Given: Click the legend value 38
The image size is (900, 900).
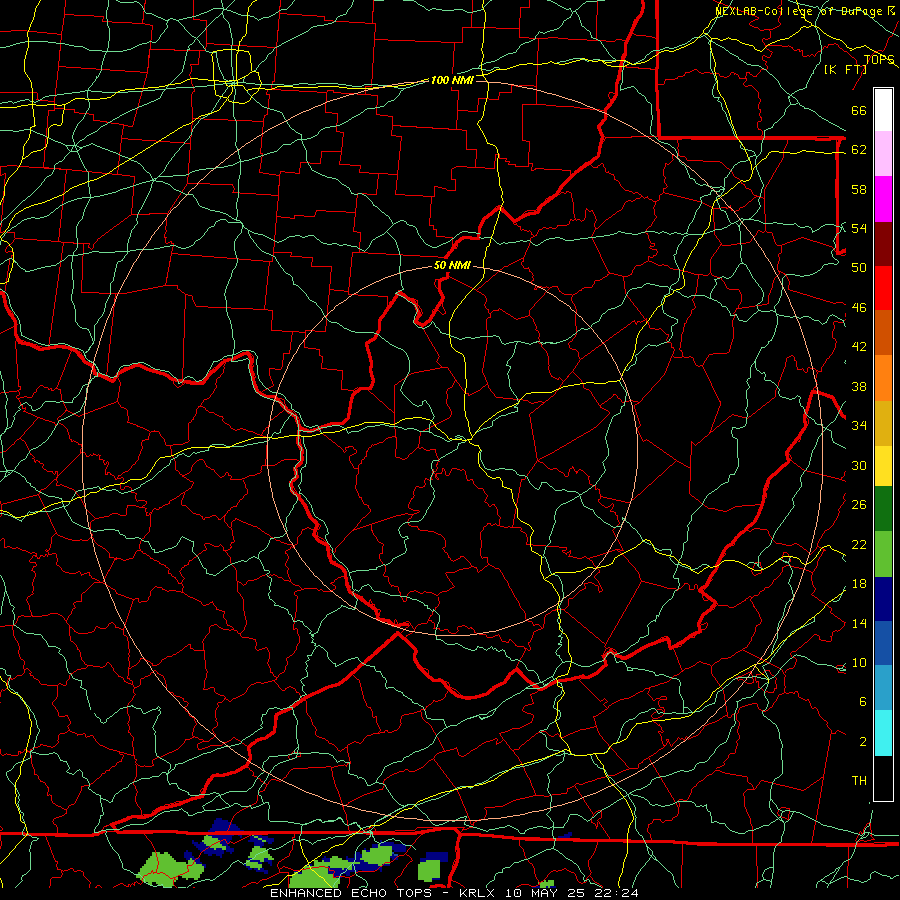Looking at the screenshot, I should [x=859, y=386].
